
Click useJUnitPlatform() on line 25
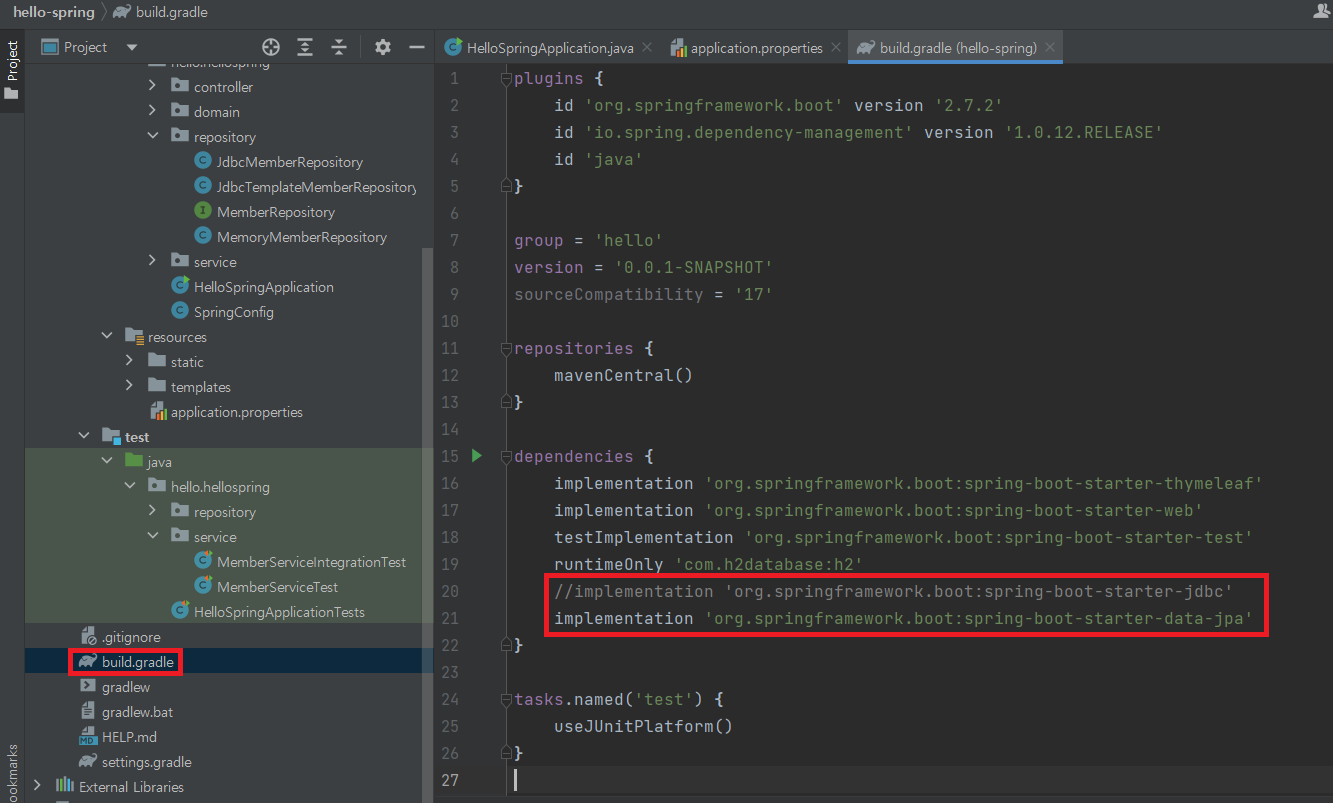(x=643, y=726)
